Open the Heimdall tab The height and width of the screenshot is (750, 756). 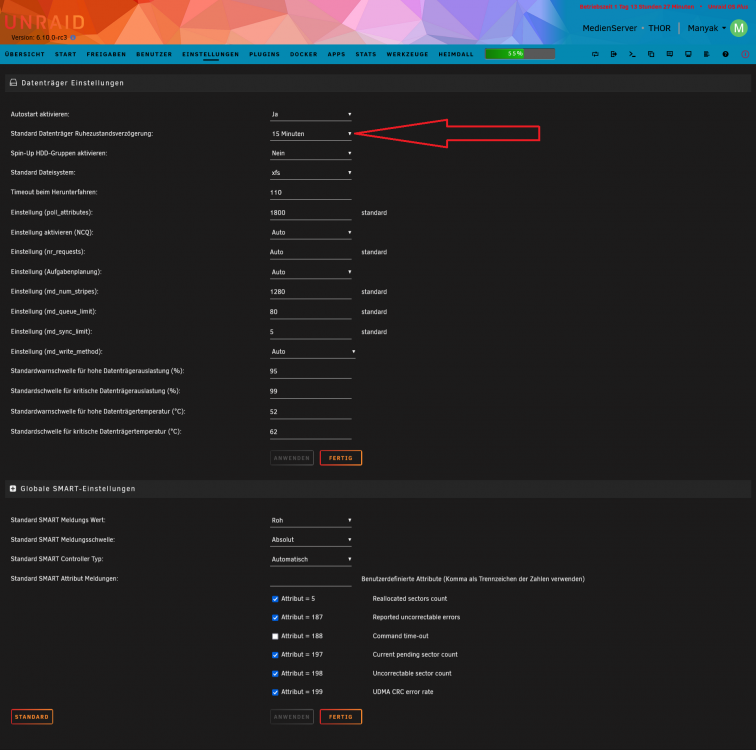pos(456,54)
